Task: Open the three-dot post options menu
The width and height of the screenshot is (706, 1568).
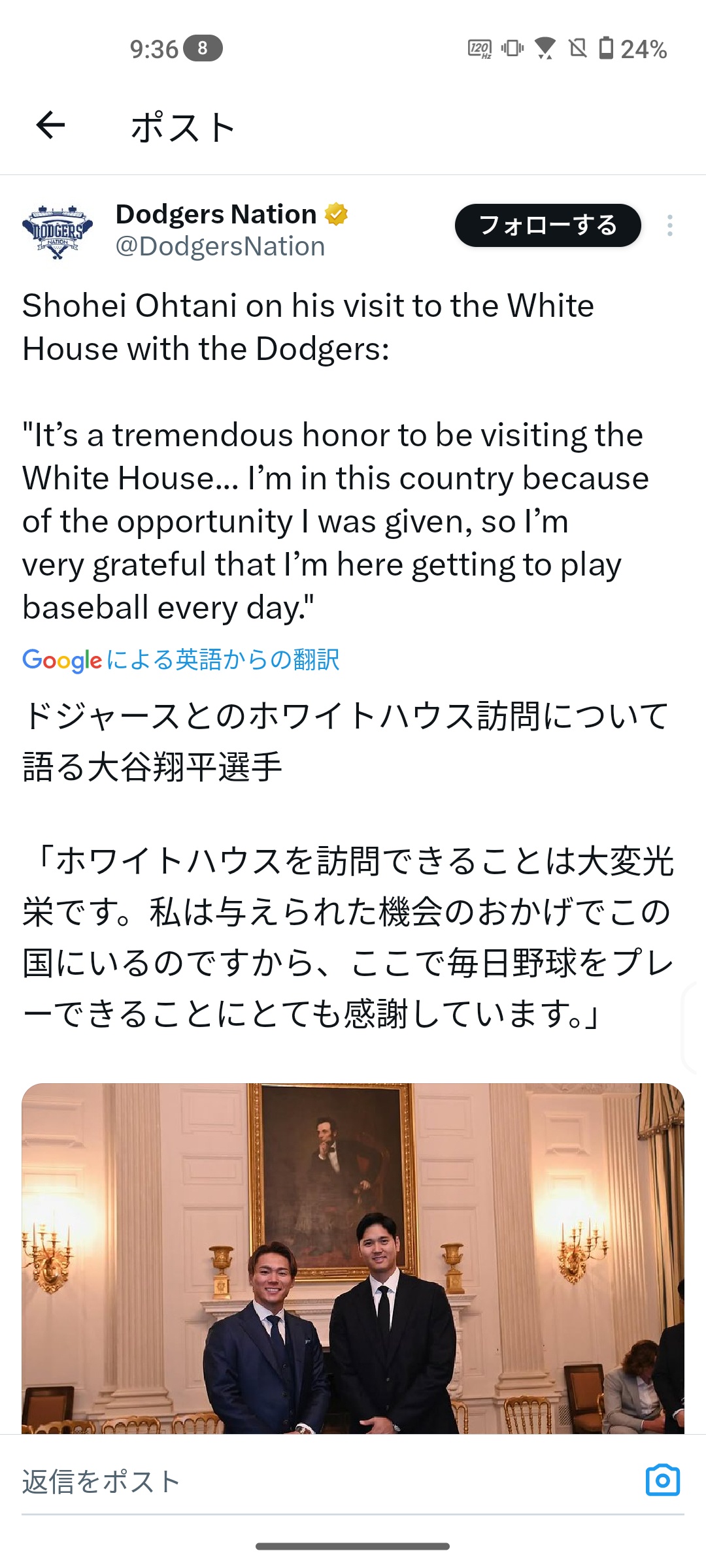Action: (x=669, y=225)
